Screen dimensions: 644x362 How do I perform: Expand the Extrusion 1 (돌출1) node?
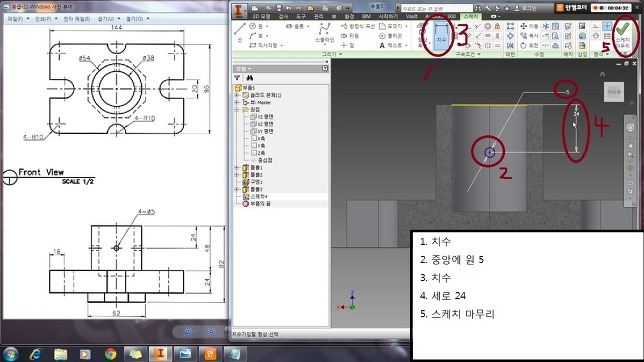point(237,168)
